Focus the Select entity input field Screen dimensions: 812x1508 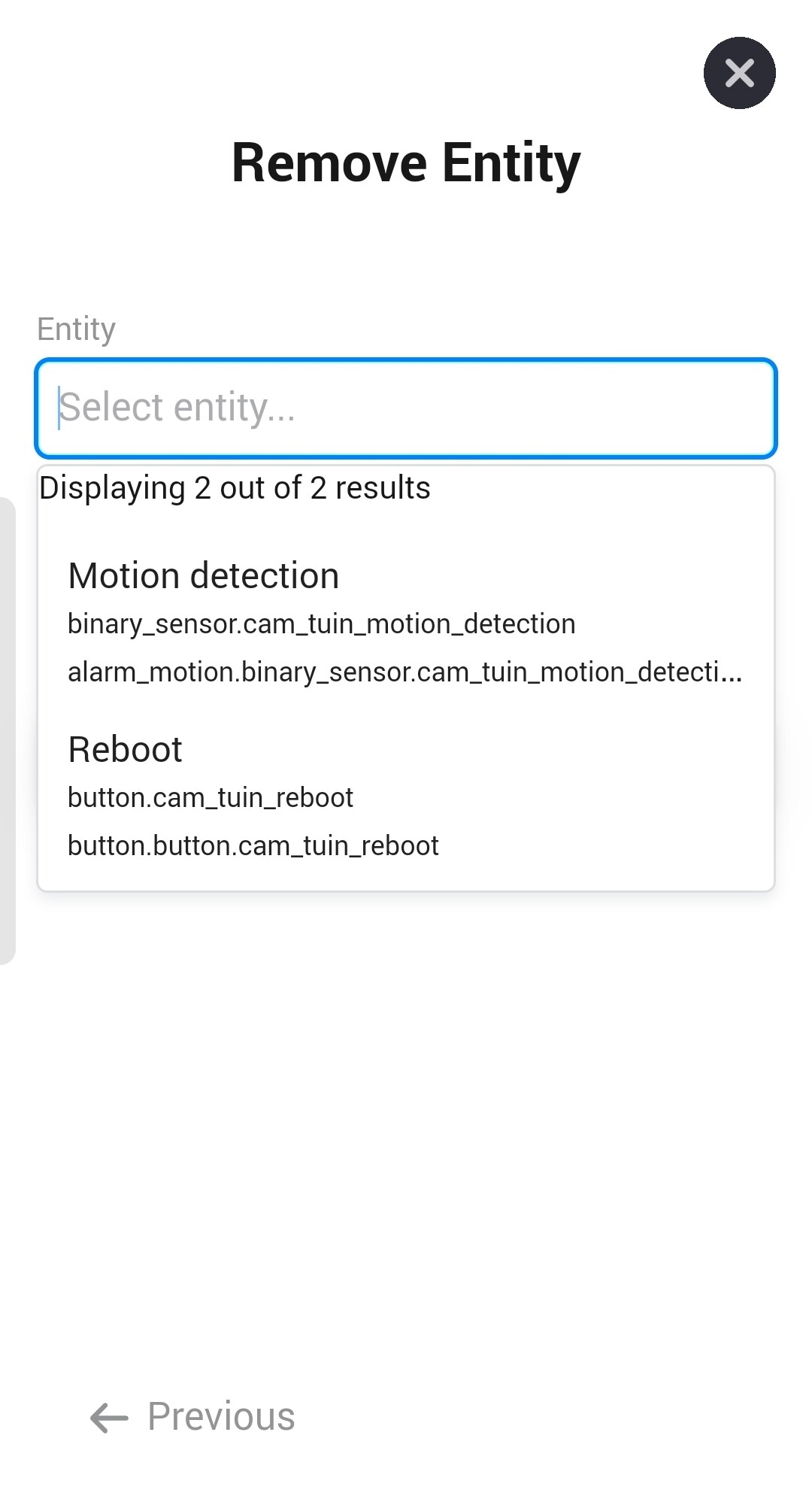pos(406,408)
